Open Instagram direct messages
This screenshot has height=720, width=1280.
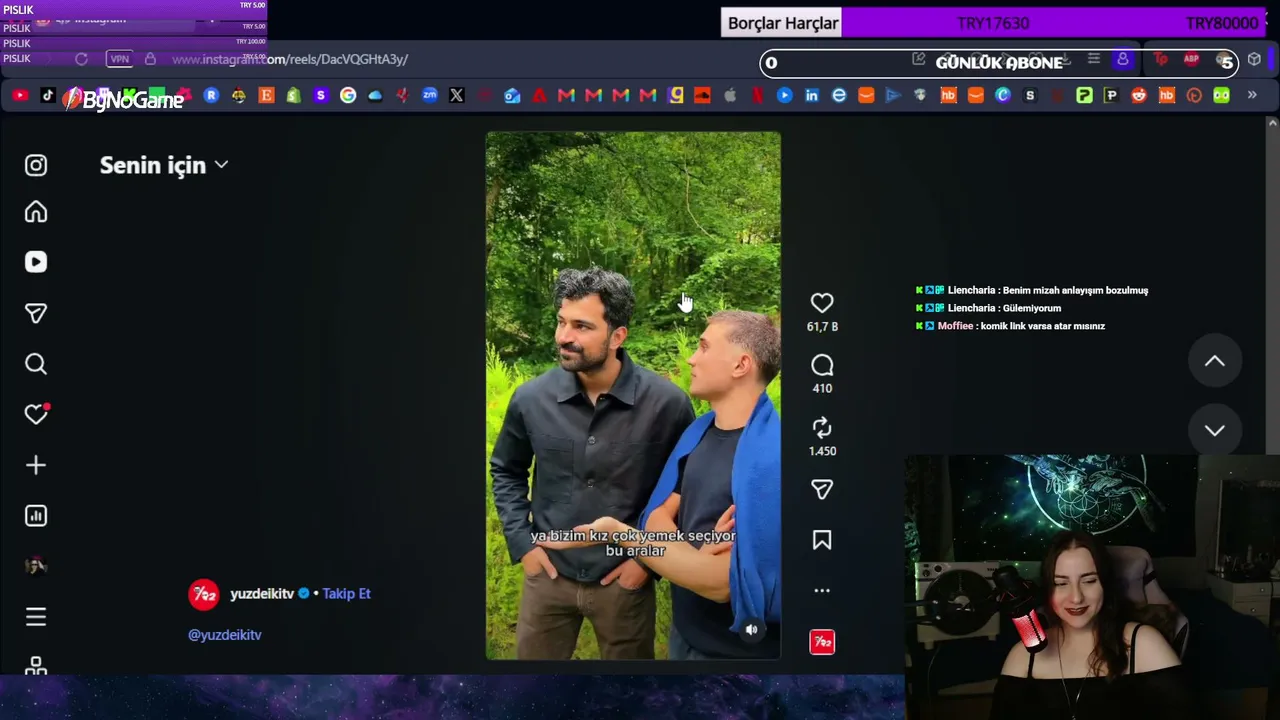pyautogui.click(x=36, y=314)
